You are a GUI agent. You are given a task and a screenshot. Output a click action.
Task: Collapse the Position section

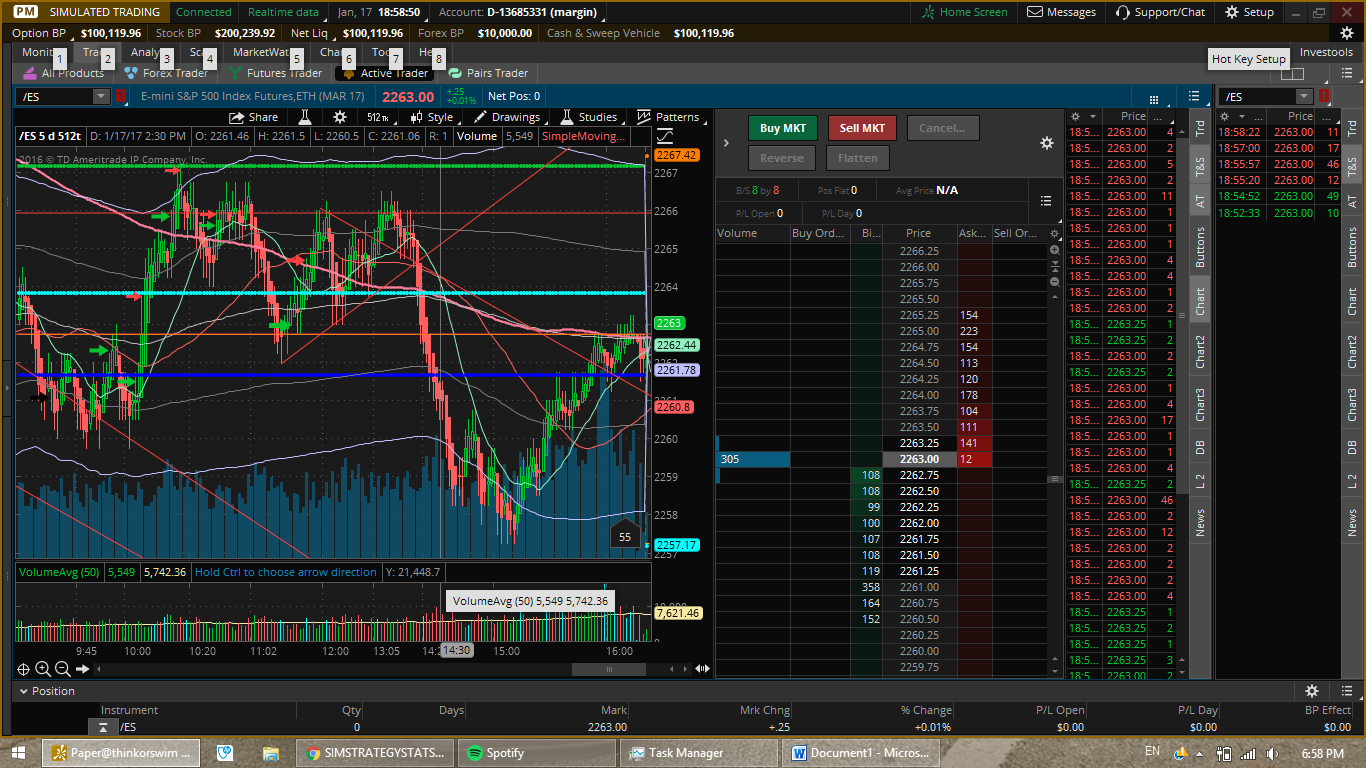point(23,691)
